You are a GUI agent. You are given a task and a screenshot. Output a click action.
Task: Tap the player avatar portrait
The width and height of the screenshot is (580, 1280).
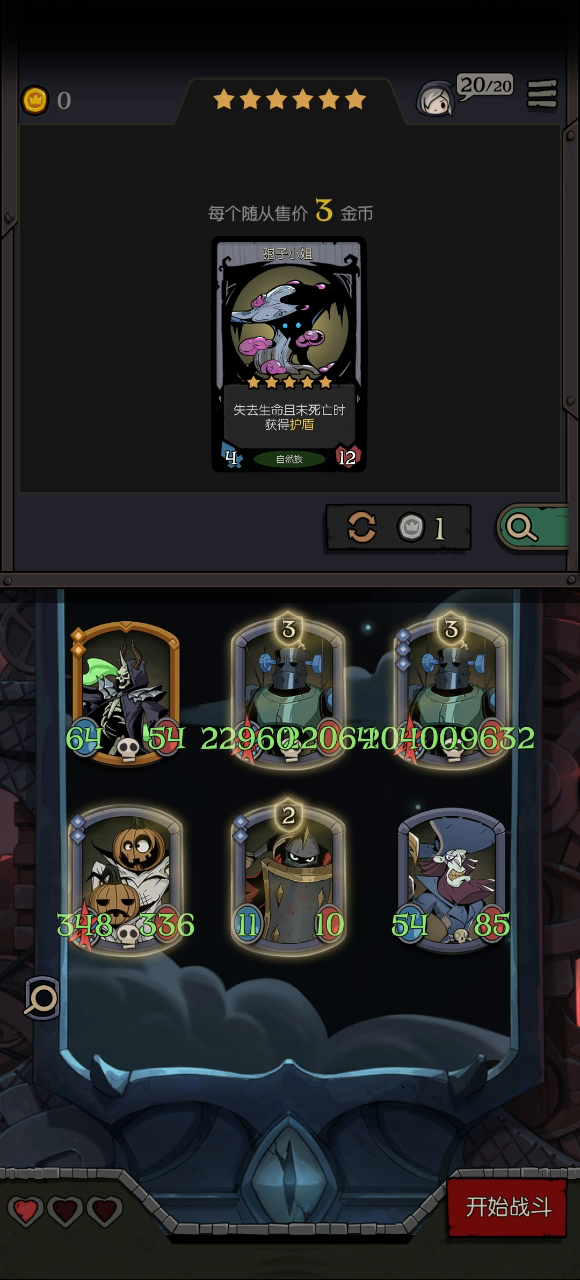click(436, 99)
